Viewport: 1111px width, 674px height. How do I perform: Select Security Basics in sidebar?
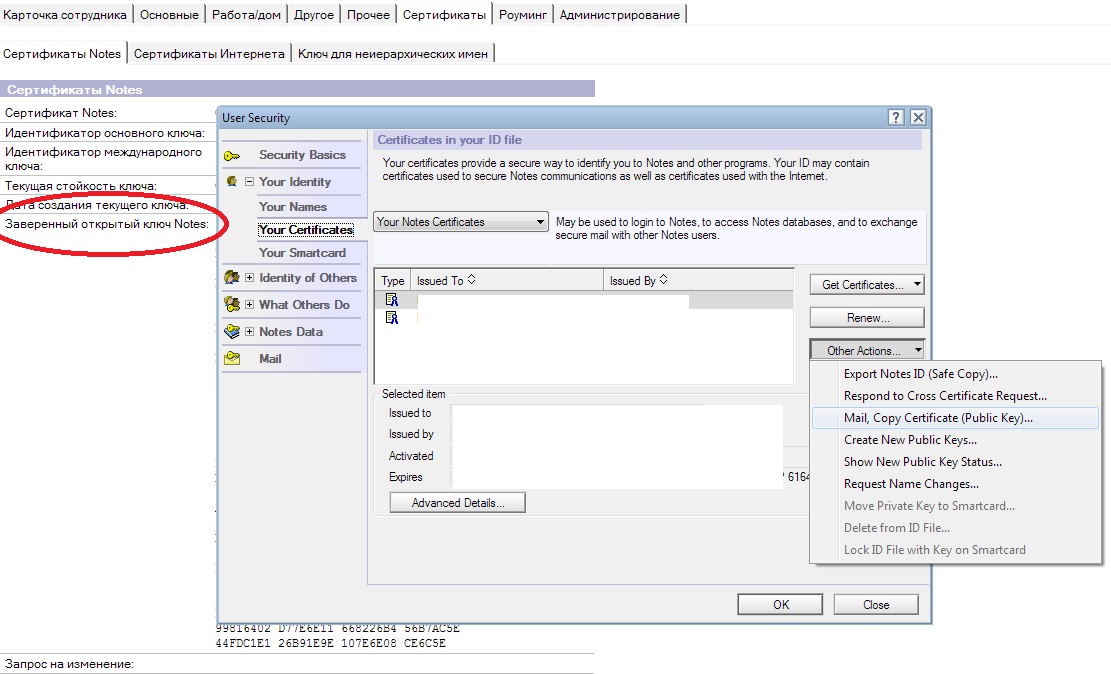click(302, 155)
